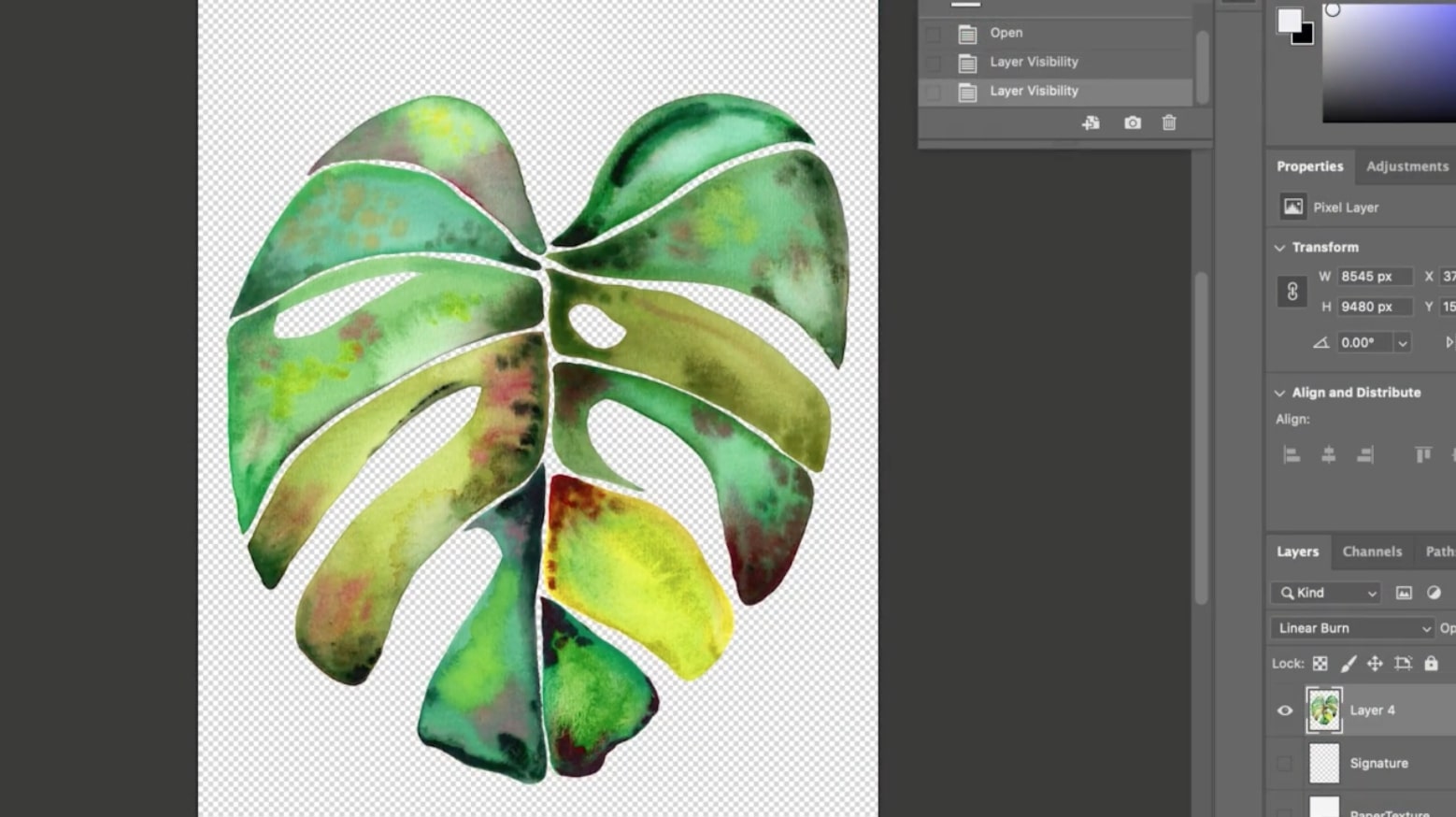Image resolution: width=1456 pixels, height=817 pixels.
Task: Toggle Transform width-height link chain
Action: 1292,292
